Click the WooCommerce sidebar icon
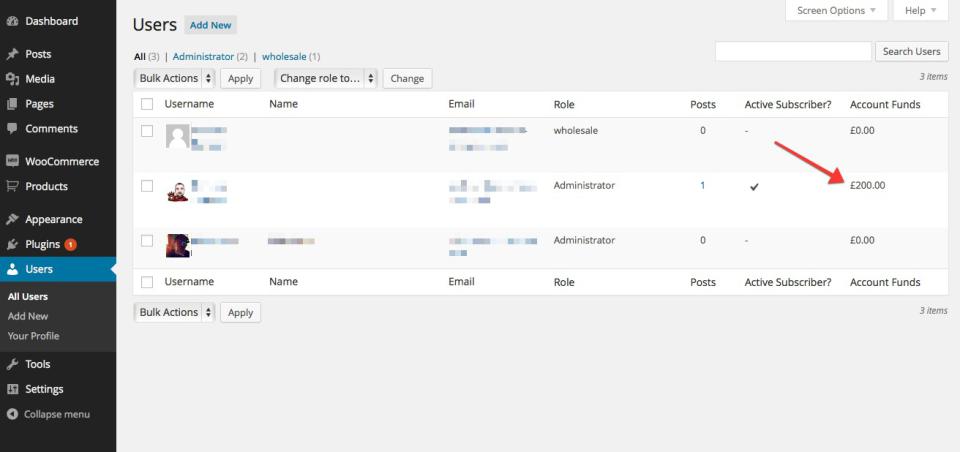This screenshot has width=960, height=452. tap(12, 161)
